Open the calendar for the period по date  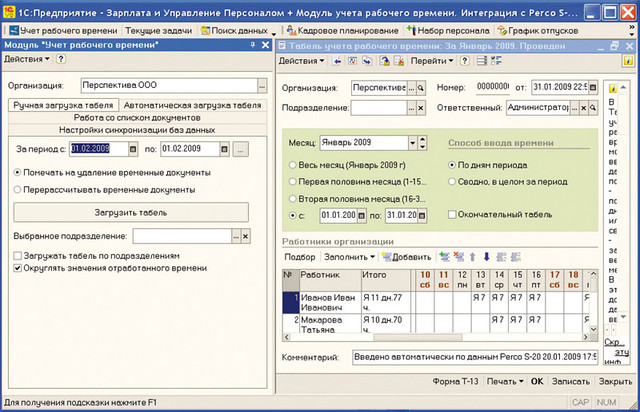tap(224, 149)
